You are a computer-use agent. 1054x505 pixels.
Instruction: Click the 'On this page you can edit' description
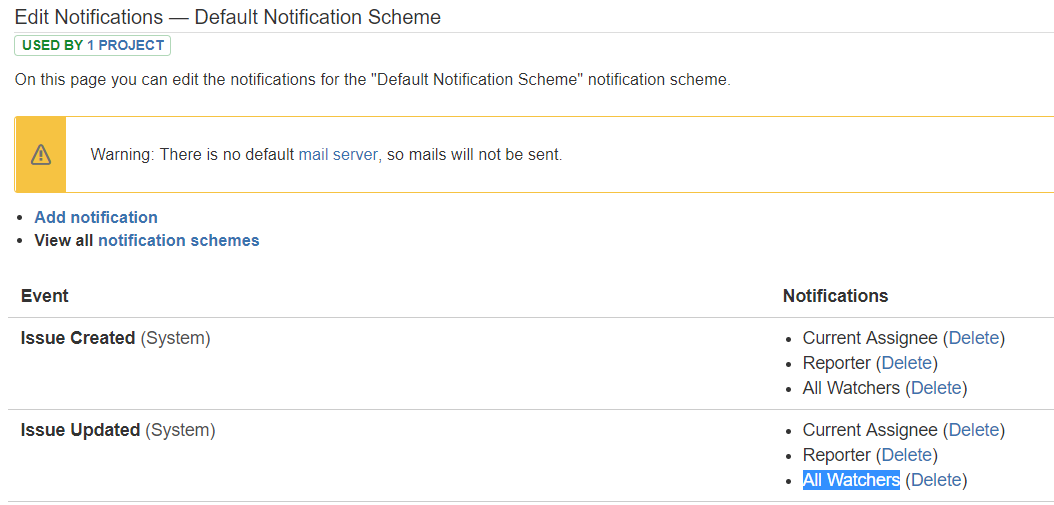[x=372, y=80]
